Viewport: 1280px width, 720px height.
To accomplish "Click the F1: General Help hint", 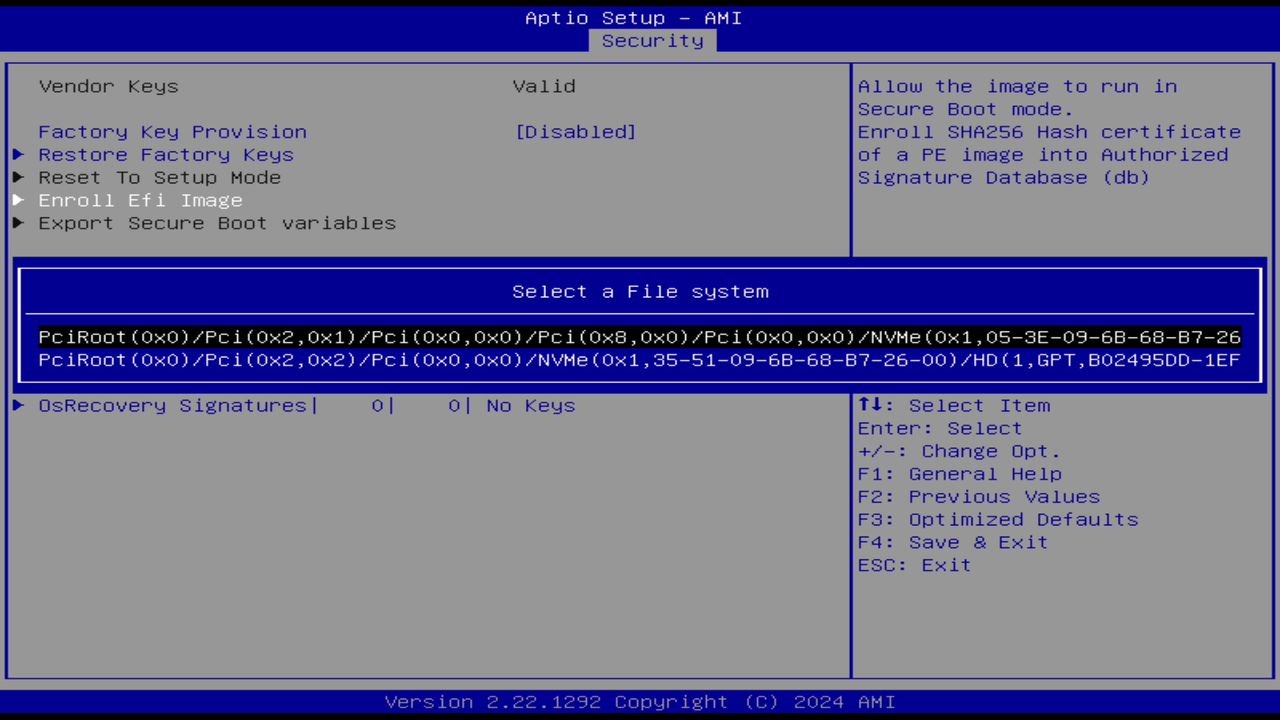I will click(960, 474).
